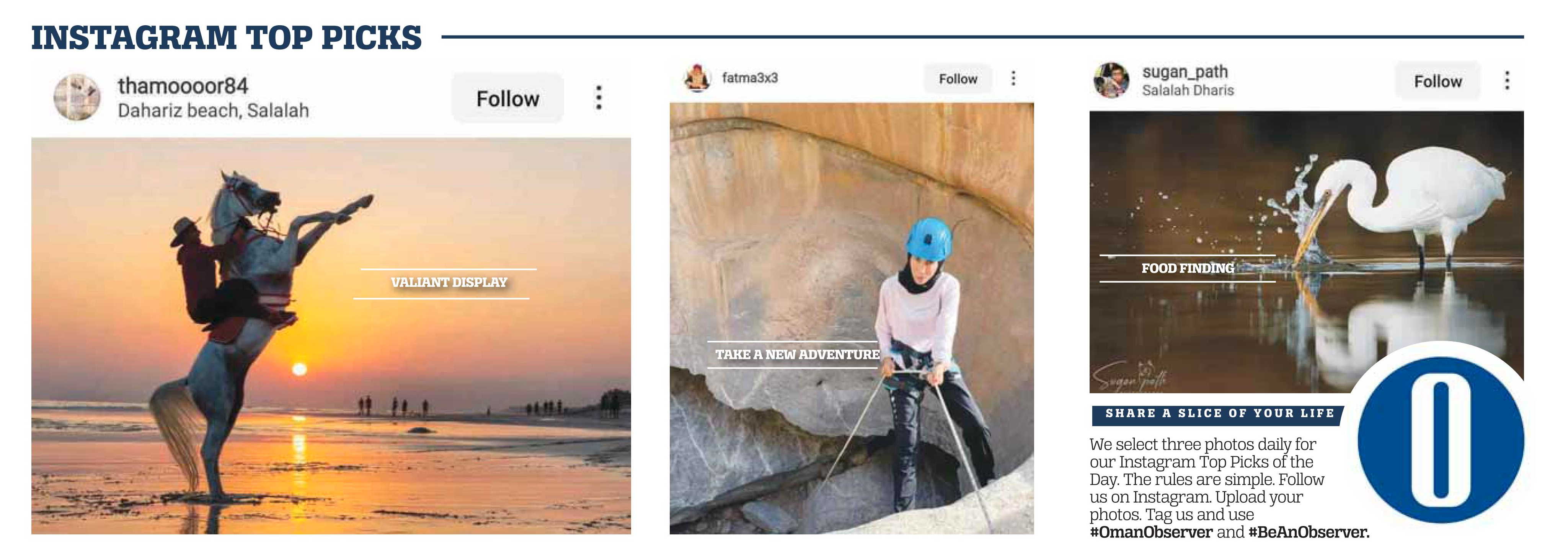Open the rearing horse sunset photo
The width and height of the screenshot is (1568, 560).
(331, 336)
